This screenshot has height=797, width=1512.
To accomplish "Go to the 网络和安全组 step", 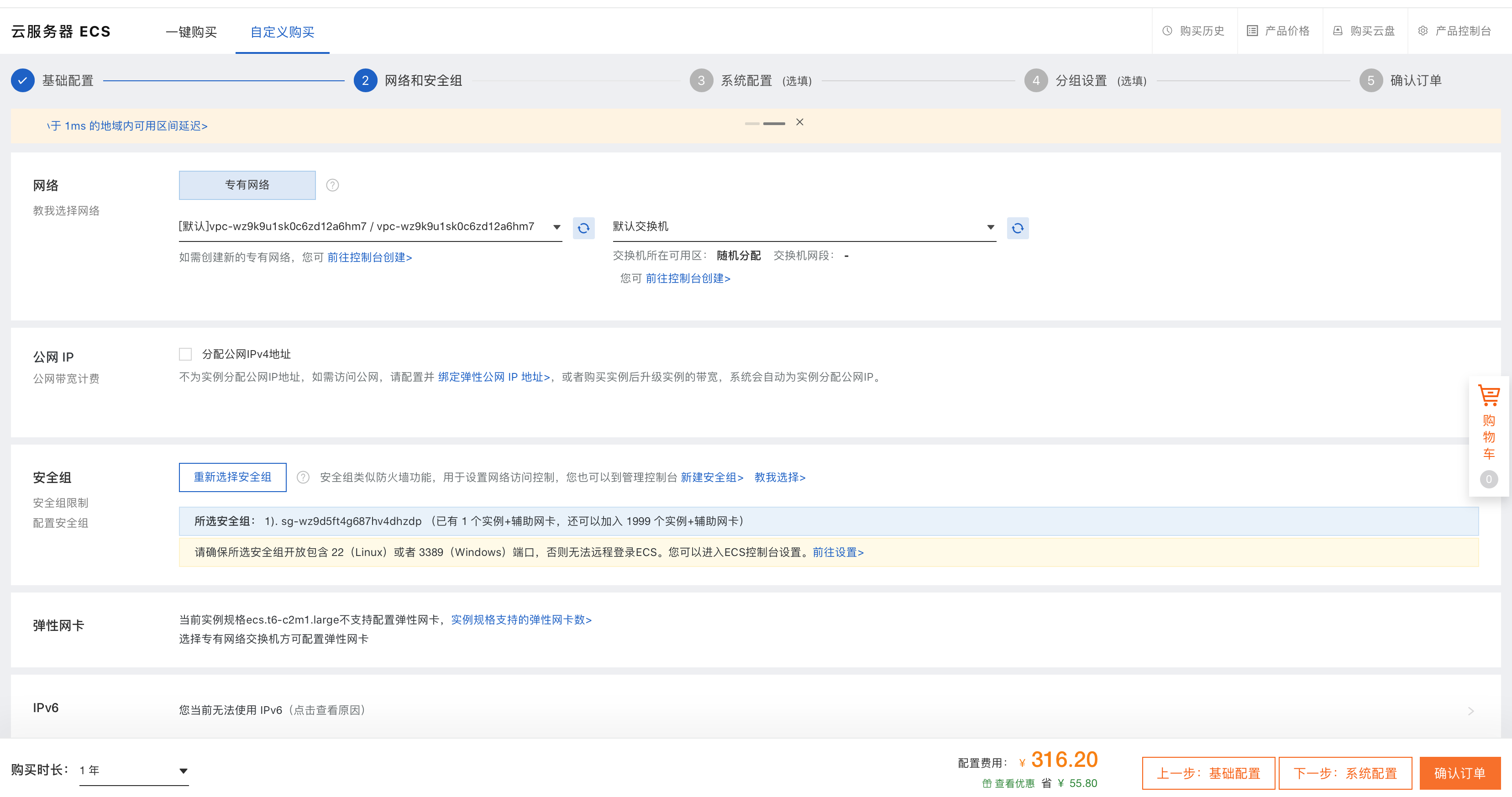I will pyautogui.click(x=423, y=80).
